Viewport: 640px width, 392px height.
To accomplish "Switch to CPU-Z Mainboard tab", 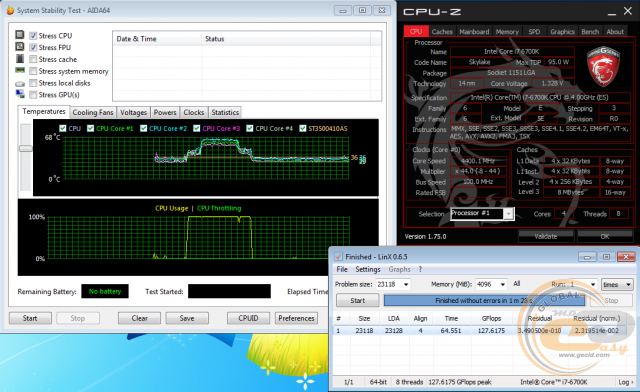I will pyautogui.click(x=474, y=31).
